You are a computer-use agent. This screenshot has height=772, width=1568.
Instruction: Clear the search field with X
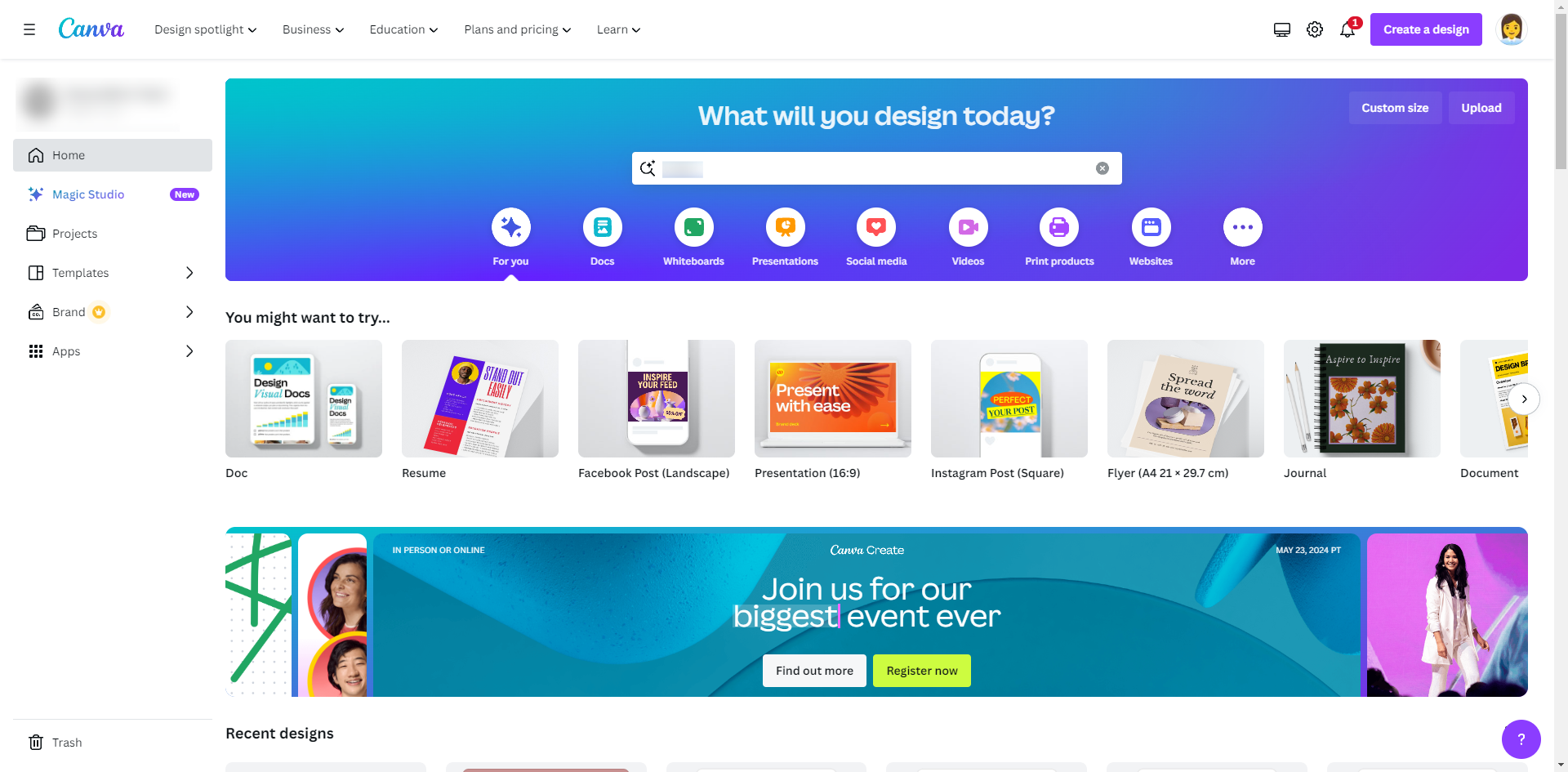[1102, 168]
